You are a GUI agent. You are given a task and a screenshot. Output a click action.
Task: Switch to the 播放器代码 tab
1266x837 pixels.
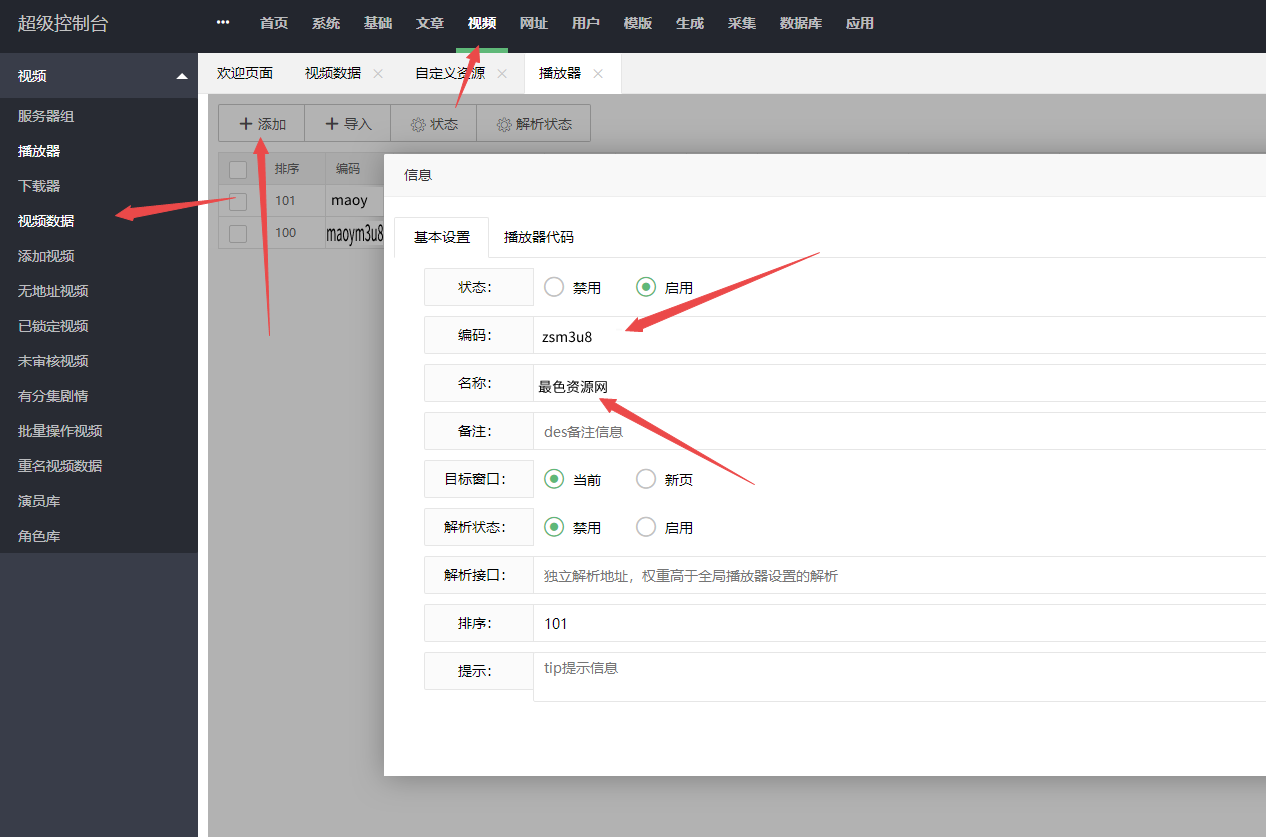(x=538, y=237)
